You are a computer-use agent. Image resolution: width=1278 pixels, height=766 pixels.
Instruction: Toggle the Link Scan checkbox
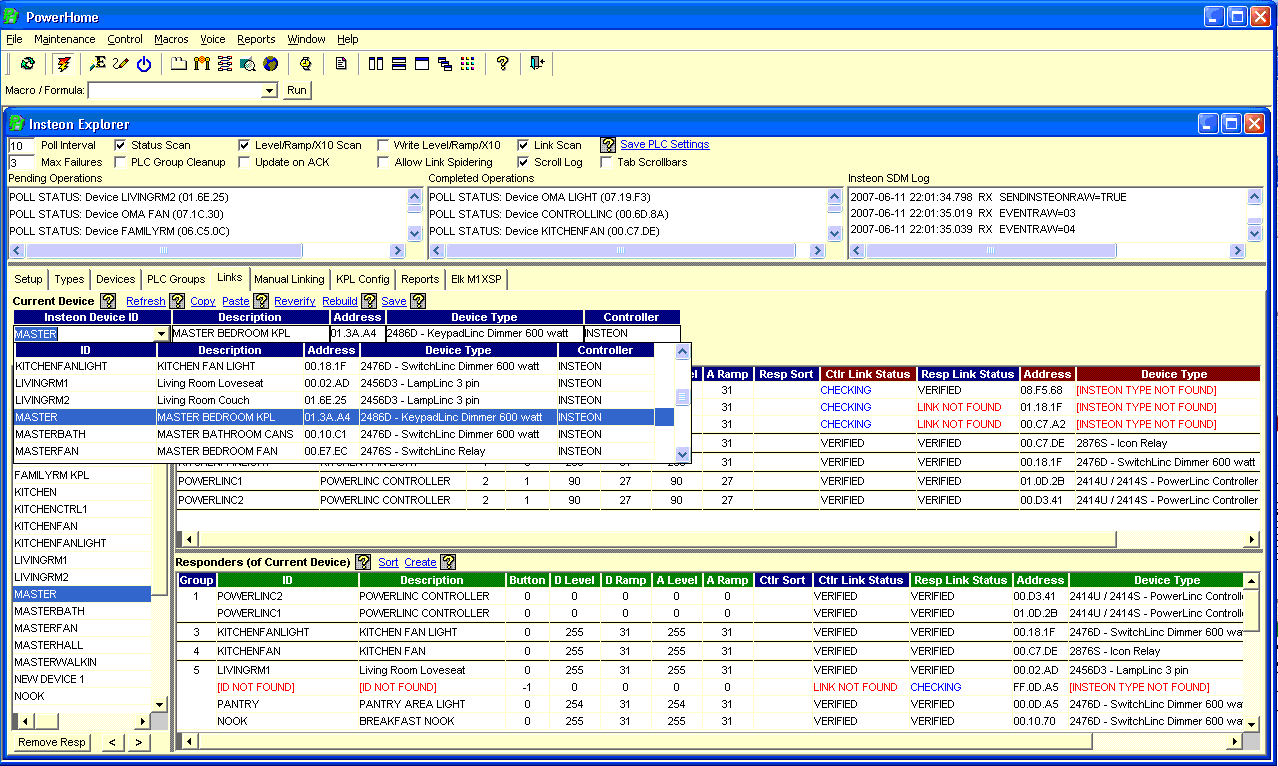click(523, 145)
